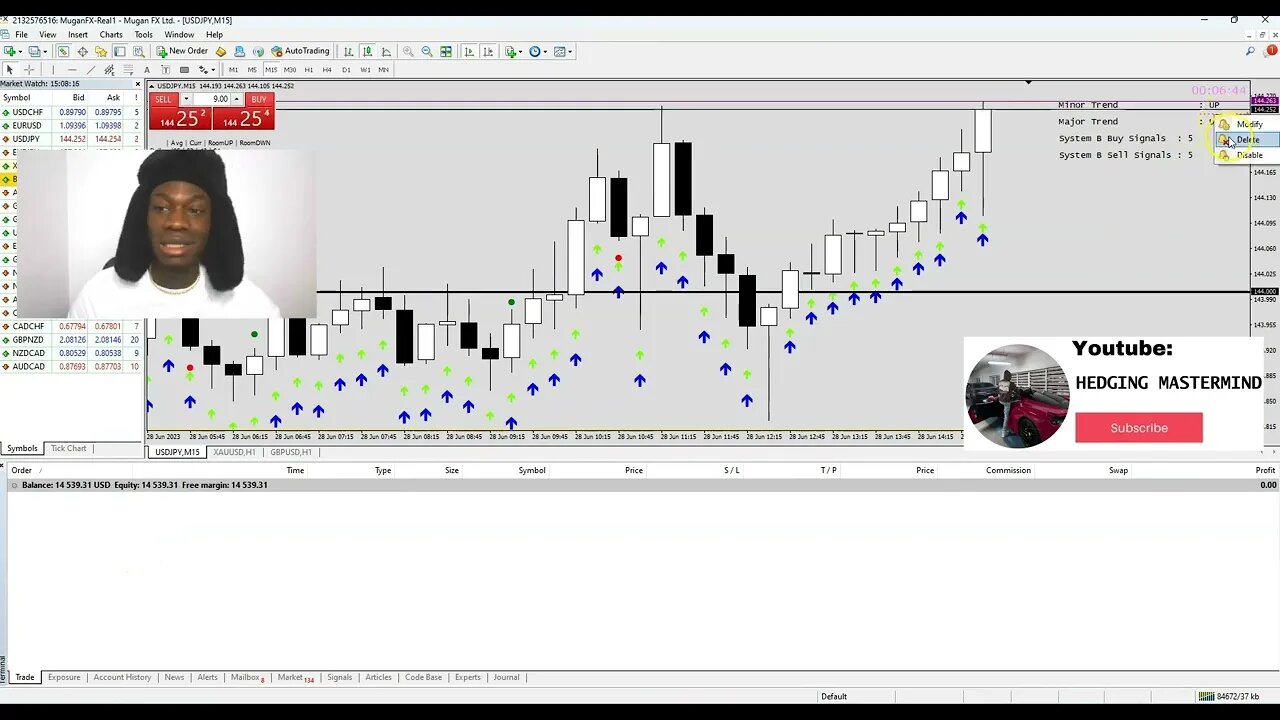Select the arrow cursor tool
This screenshot has height=720, width=1280.
pyautogui.click(x=9, y=70)
